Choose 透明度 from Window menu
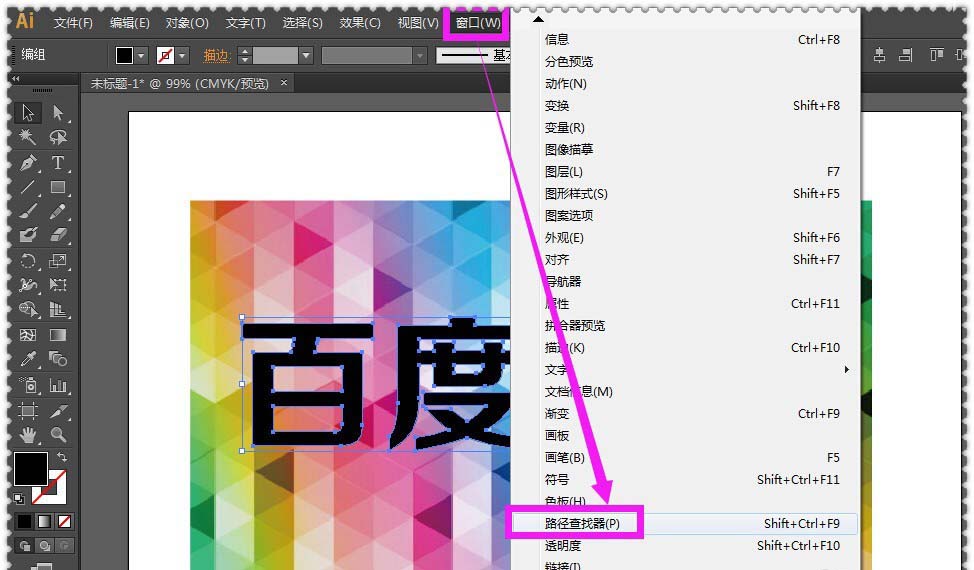974x570 pixels. pyautogui.click(x=686, y=545)
